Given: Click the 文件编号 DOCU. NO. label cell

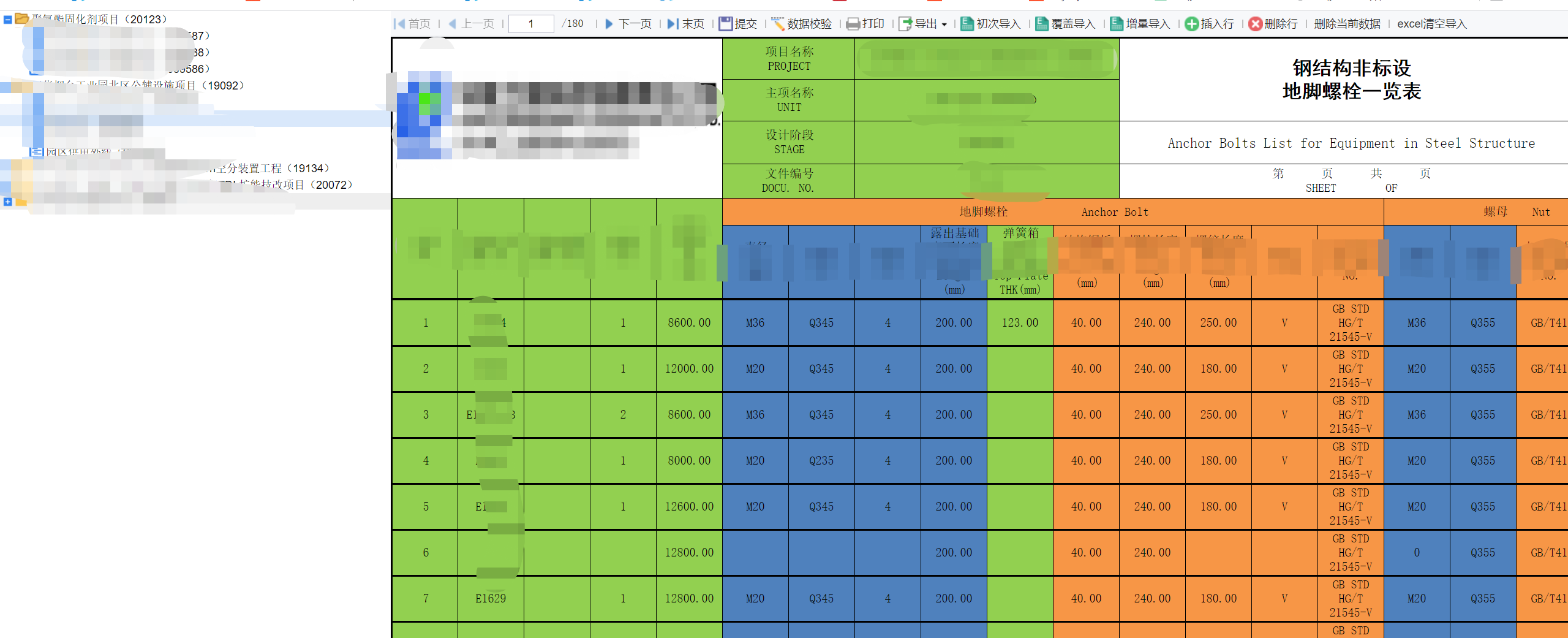Looking at the screenshot, I should pyautogui.click(x=789, y=181).
